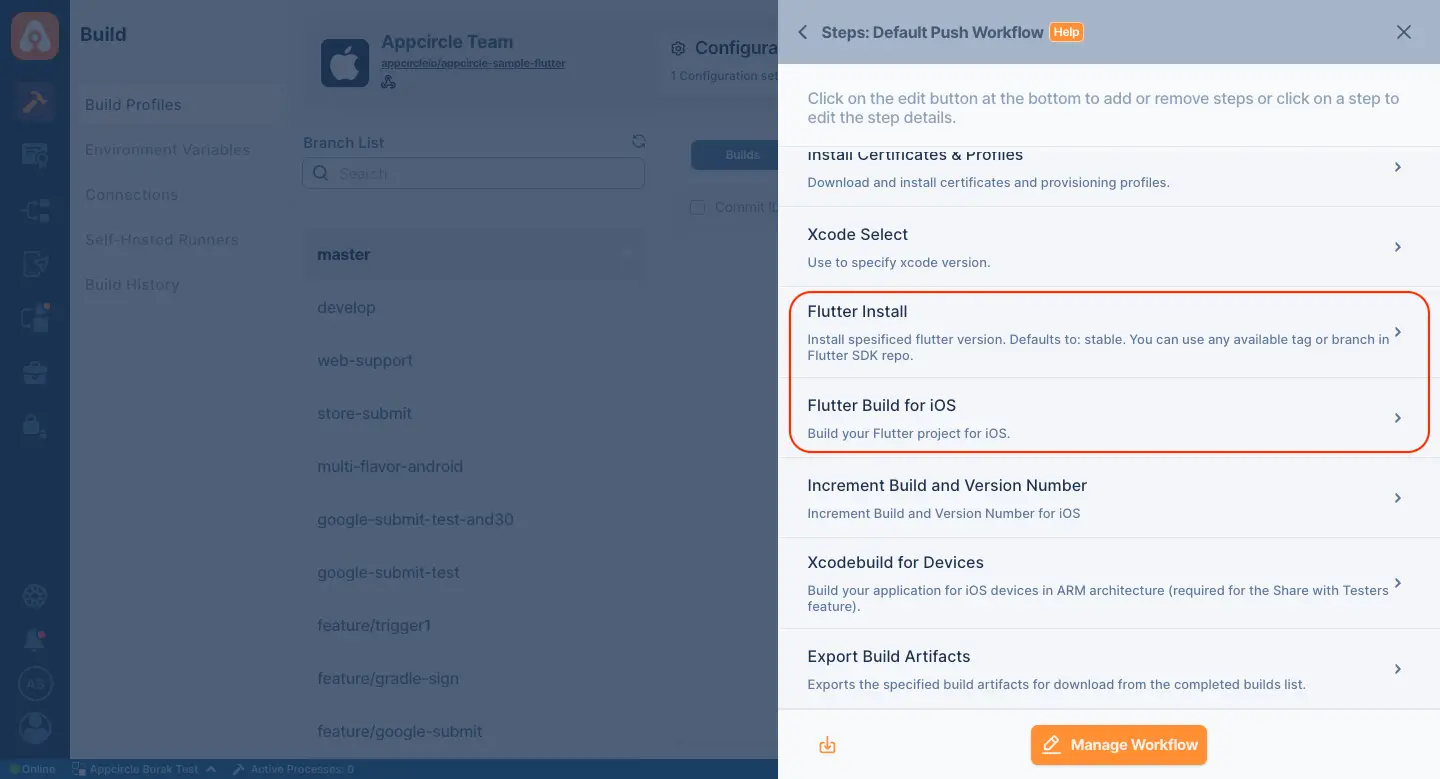Open the Export Build Artifacts step title
Viewport: 1440px width, 779px height.
[889, 657]
